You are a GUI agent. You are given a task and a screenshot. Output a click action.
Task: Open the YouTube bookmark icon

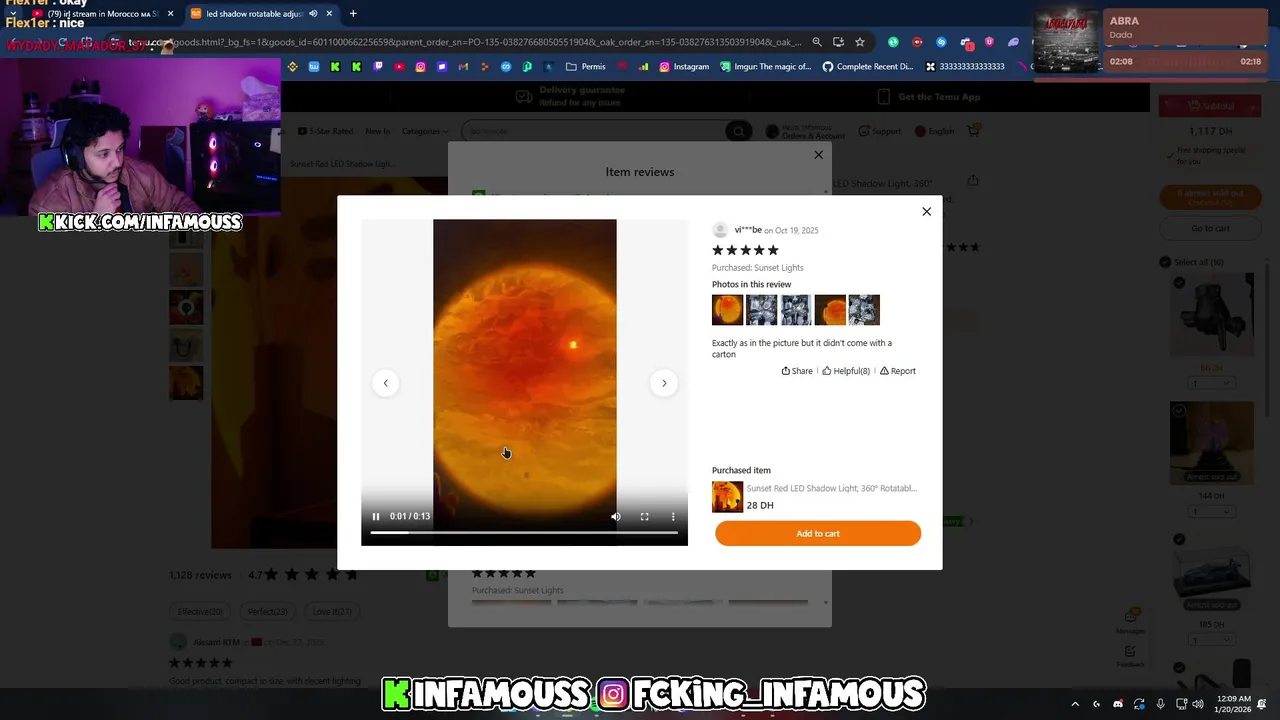399,67
